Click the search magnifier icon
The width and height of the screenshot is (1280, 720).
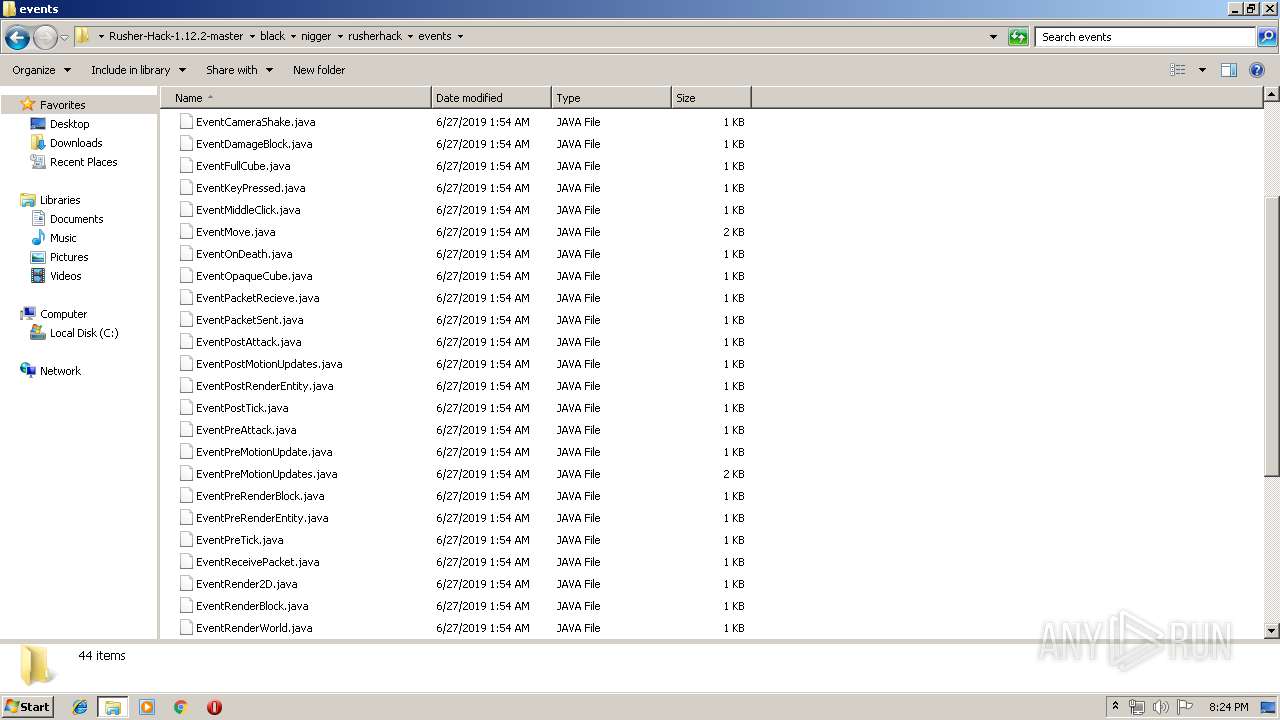click(1266, 37)
